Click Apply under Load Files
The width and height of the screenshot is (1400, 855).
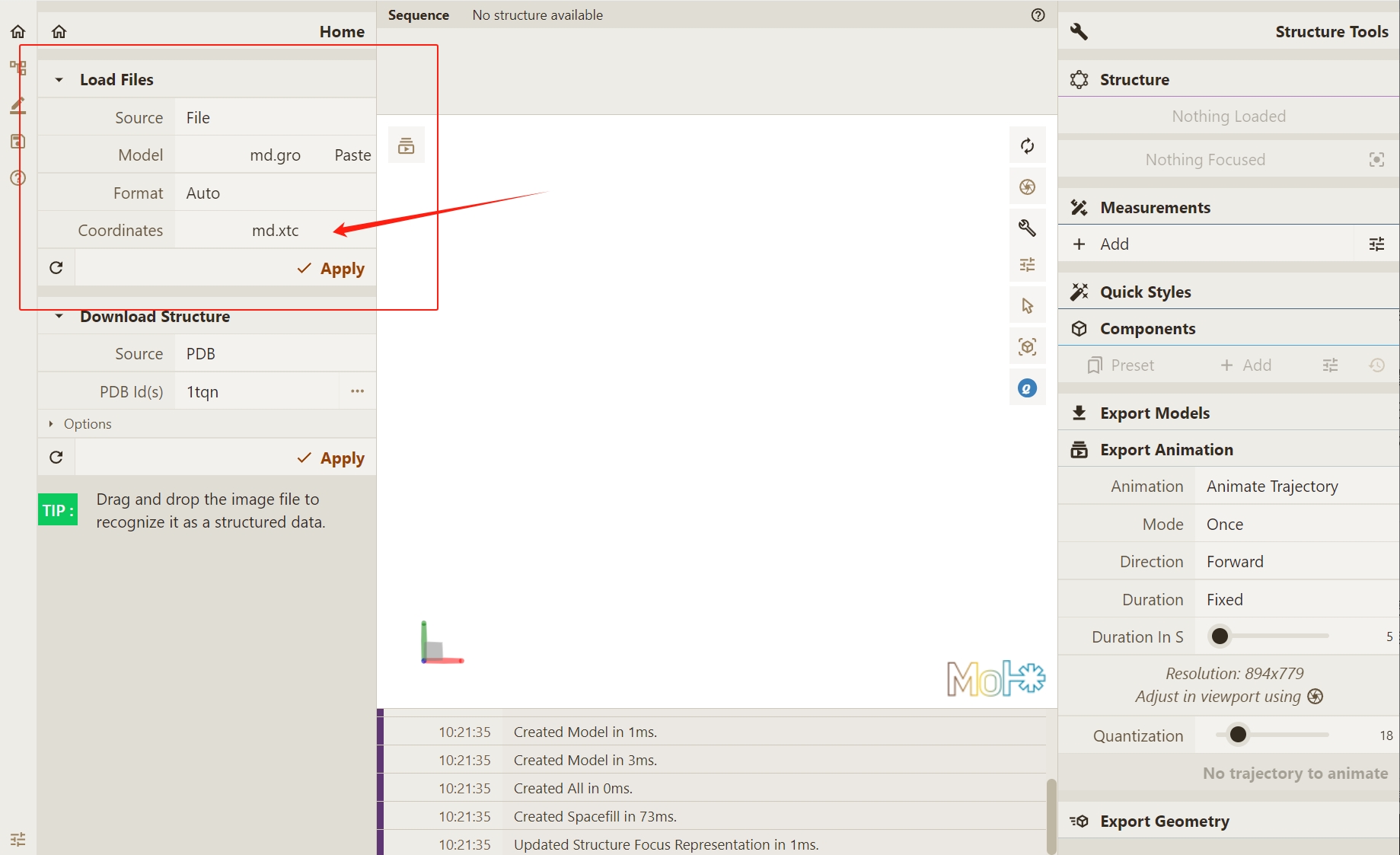pos(331,269)
